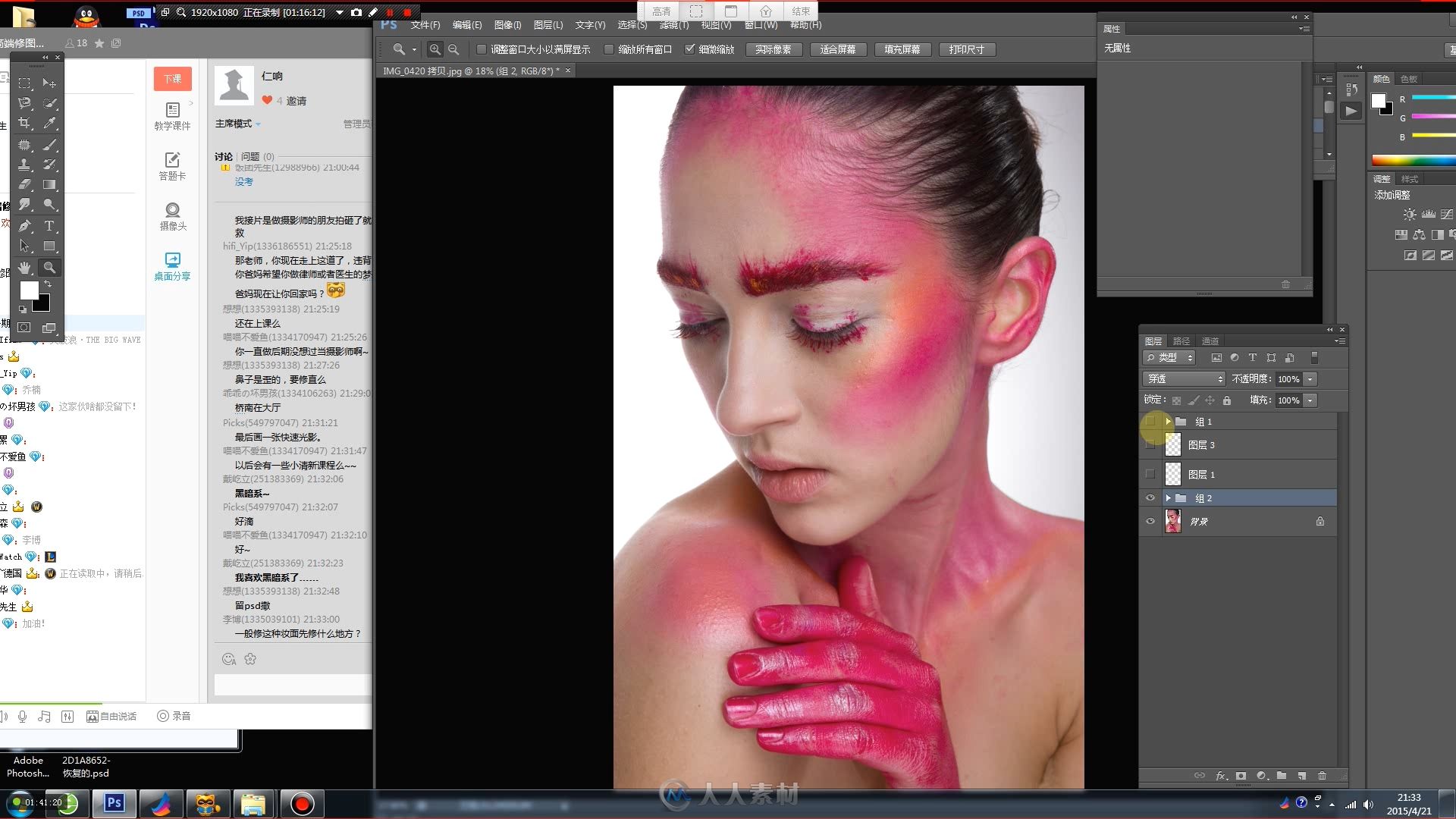Select the Smudge tool
Image resolution: width=1456 pixels, height=819 pixels.
[24, 205]
